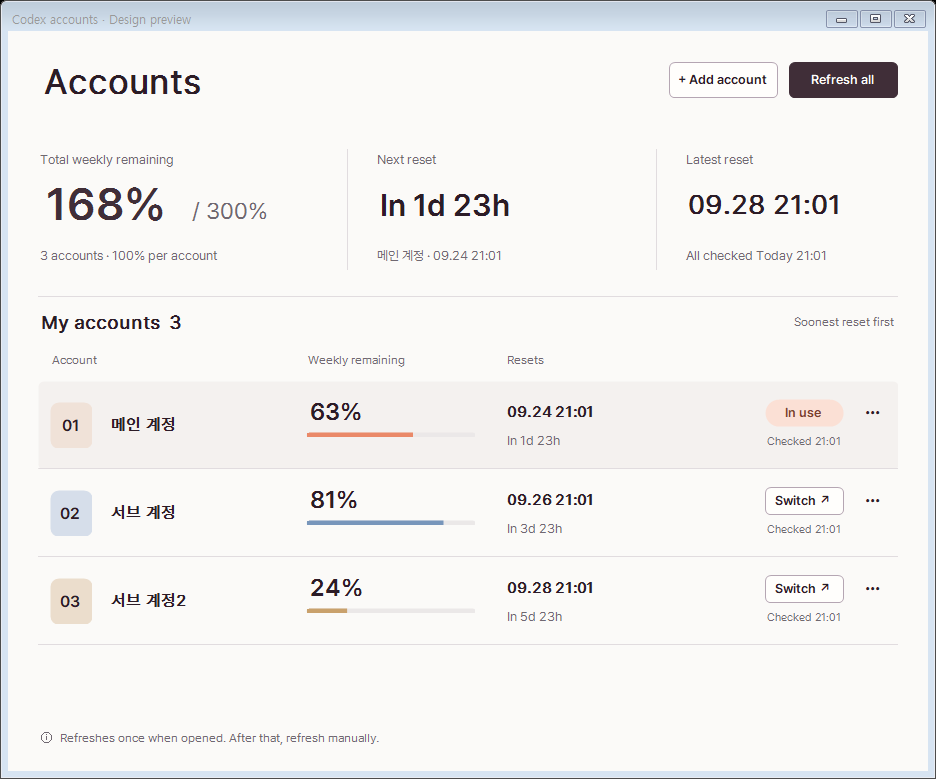This screenshot has width=936, height=779.
Task: Click the 24% weekly remaining value
Action: click(x=336, y=588)
